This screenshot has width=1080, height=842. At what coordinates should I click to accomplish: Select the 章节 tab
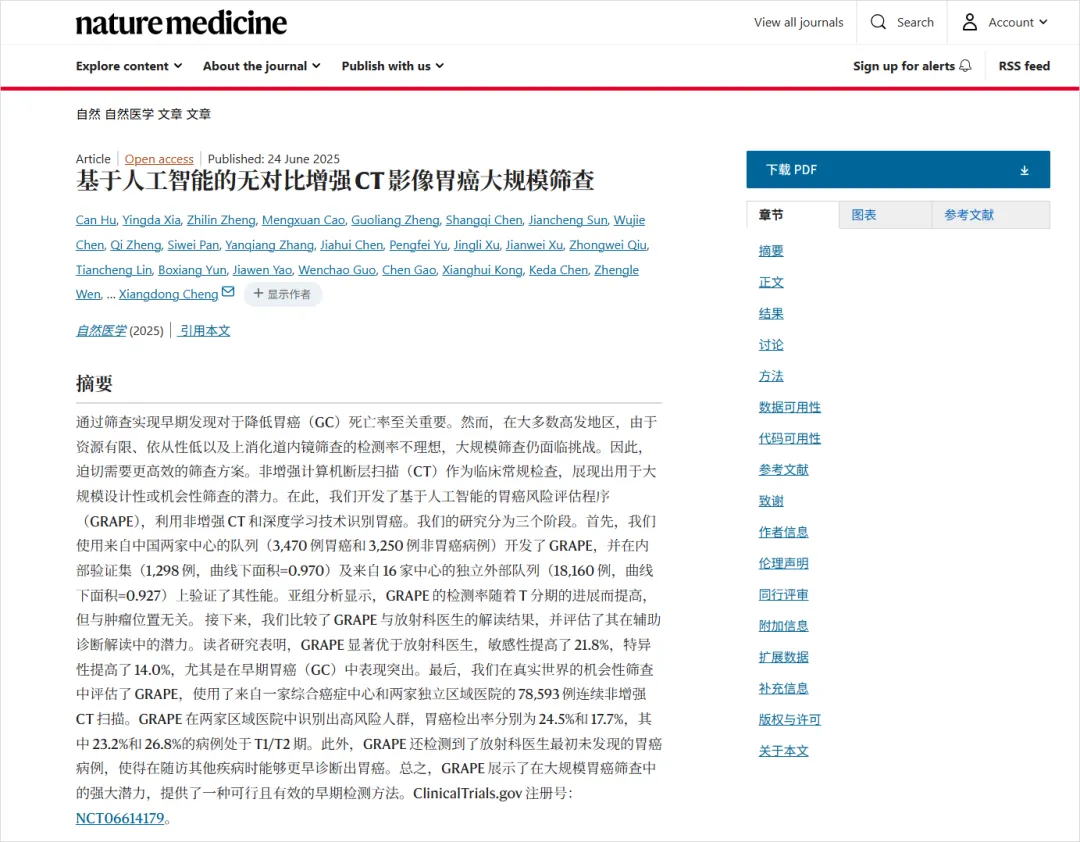769,215
